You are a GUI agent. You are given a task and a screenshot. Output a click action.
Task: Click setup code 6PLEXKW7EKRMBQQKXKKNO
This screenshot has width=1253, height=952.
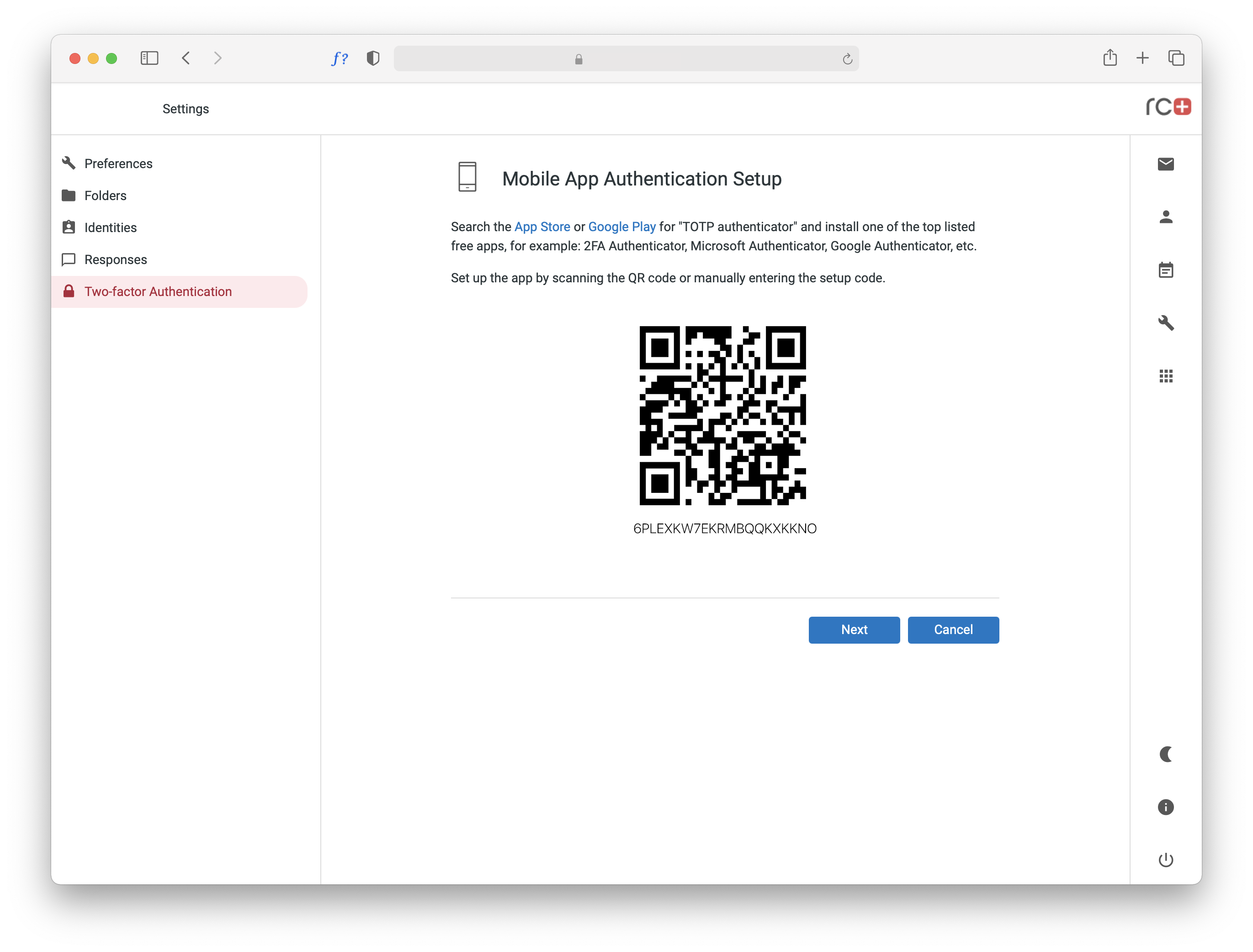click(x=724, y=529)
